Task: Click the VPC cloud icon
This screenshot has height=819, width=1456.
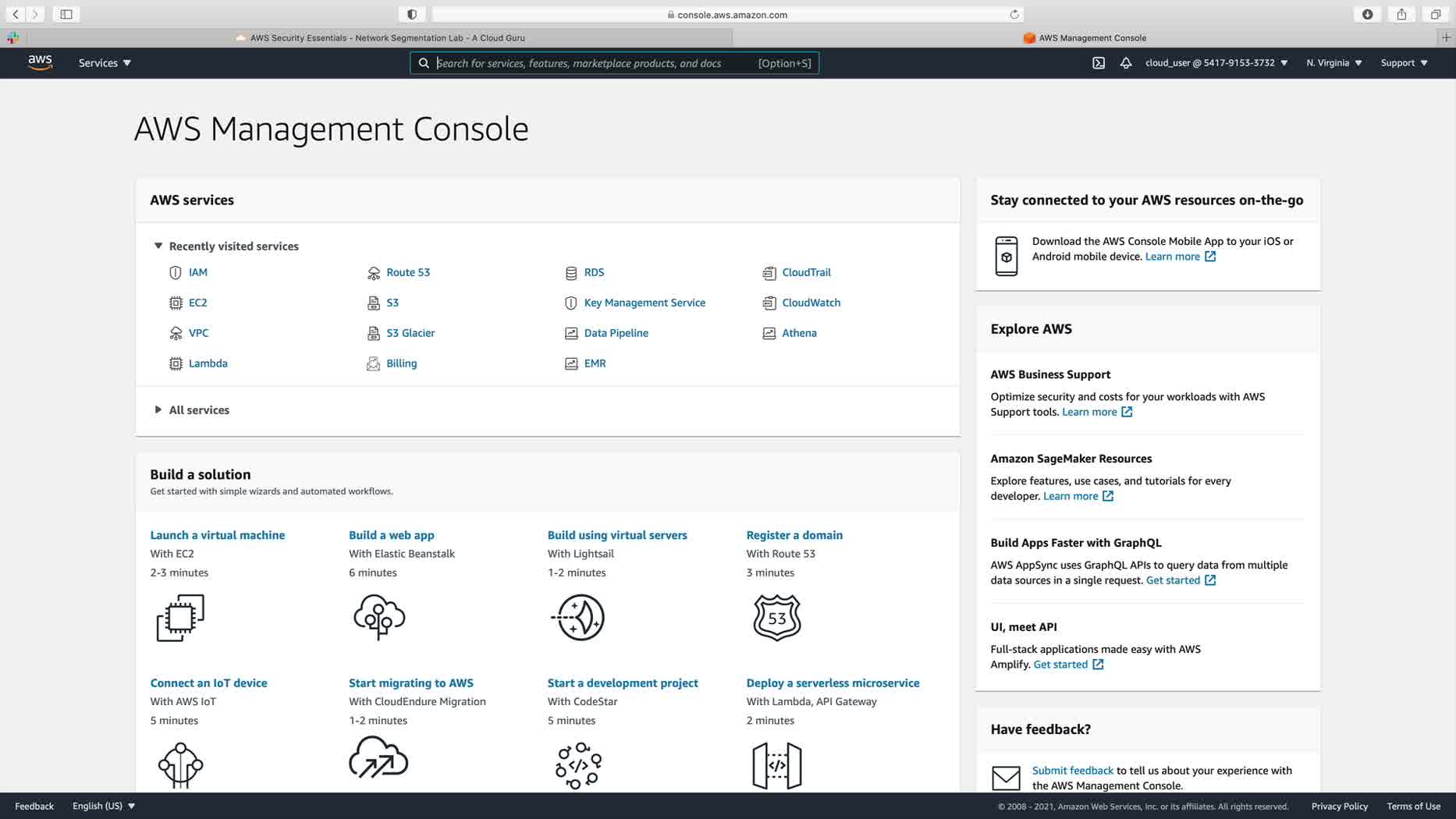Action: (176, 333)
